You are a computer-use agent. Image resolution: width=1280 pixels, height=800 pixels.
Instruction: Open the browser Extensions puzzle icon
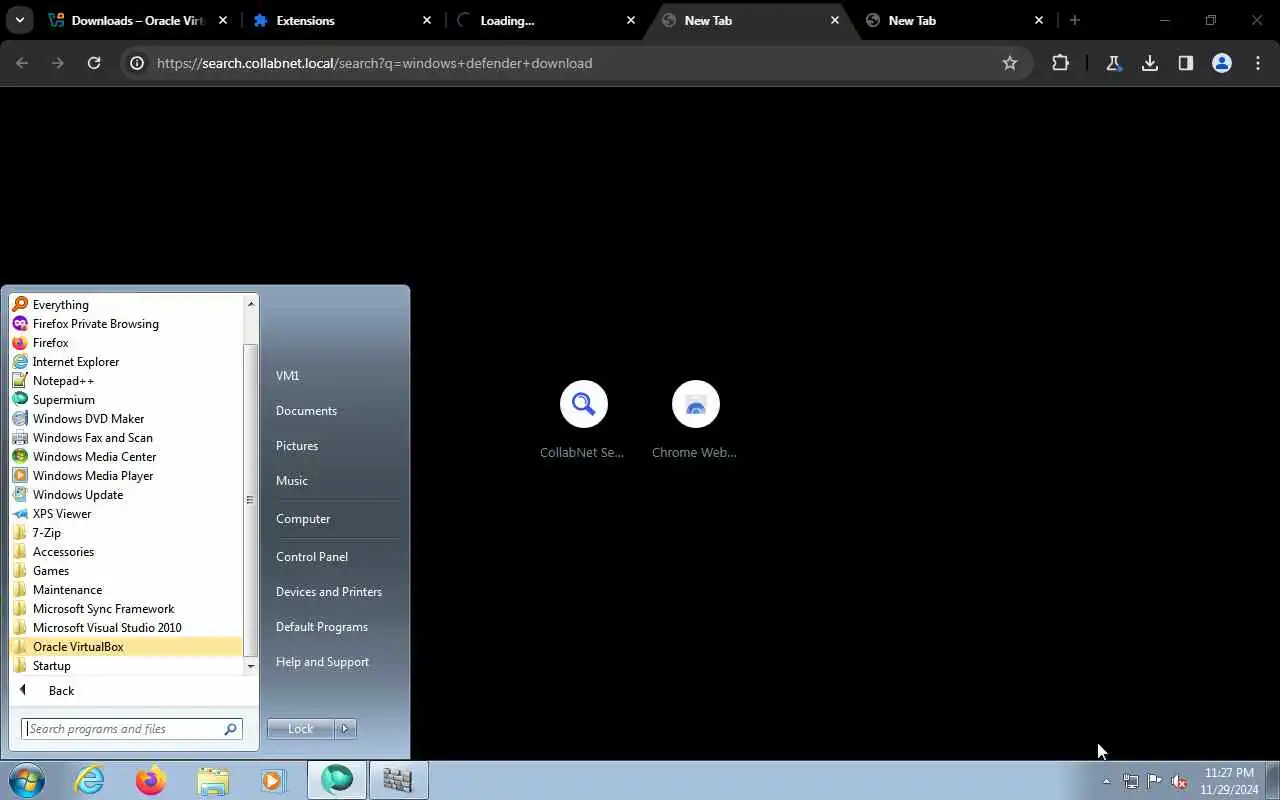click(1061, 63)
